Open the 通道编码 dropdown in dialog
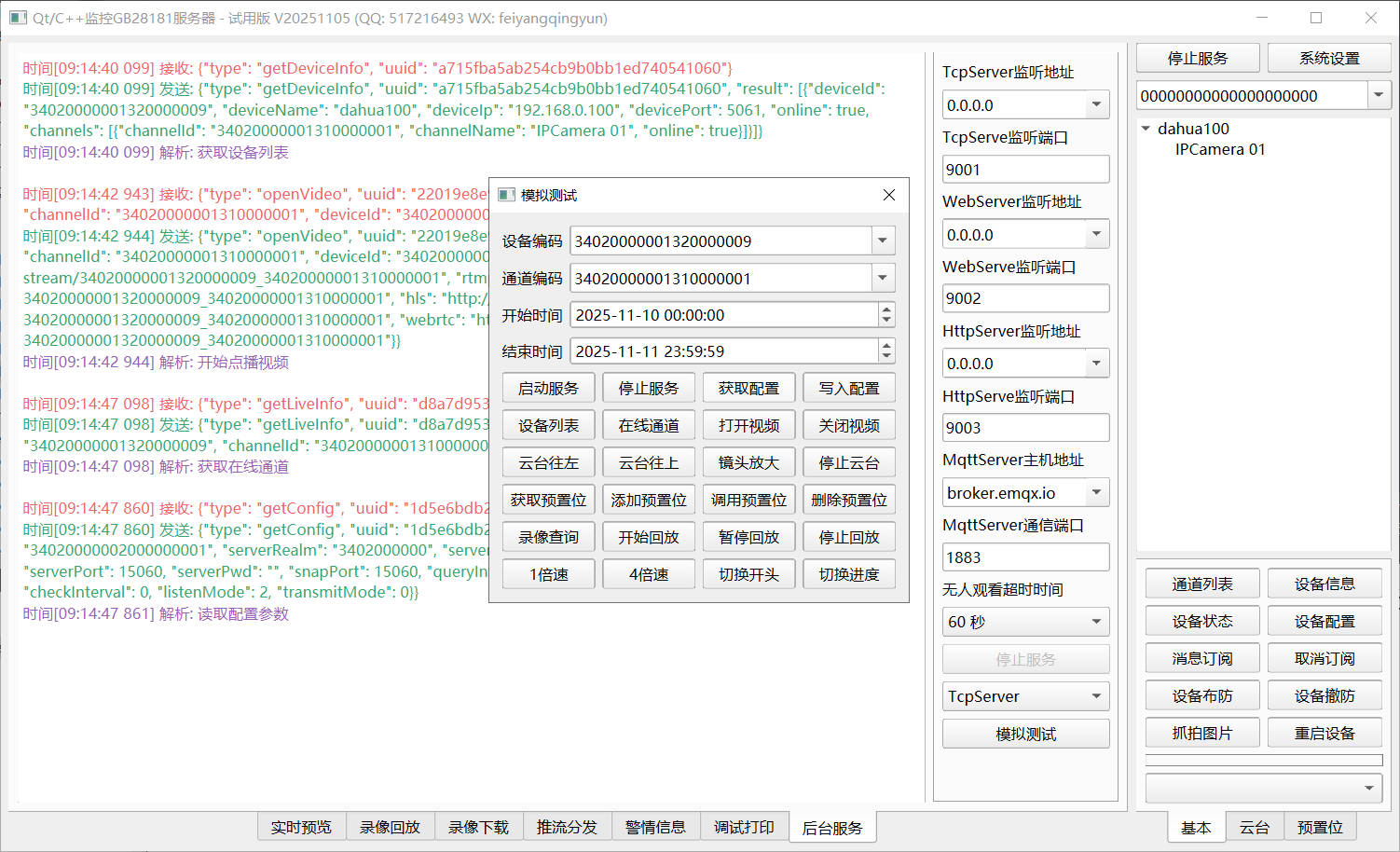 point(883,278)
